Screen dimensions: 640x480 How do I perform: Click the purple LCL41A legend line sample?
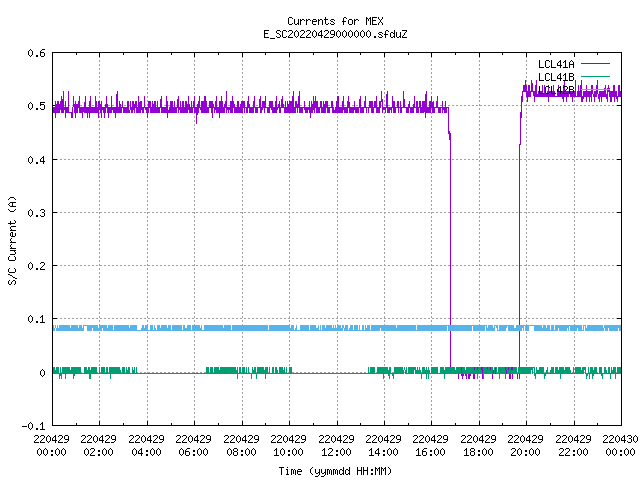595,64
